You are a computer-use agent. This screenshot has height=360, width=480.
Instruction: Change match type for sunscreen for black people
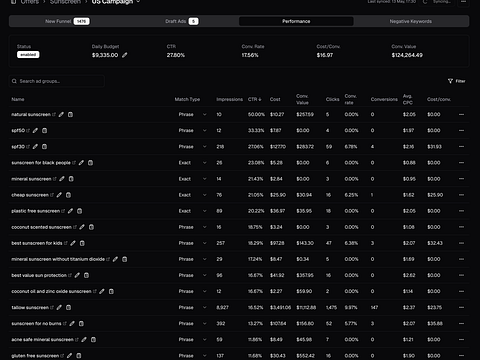coord(192,163)
